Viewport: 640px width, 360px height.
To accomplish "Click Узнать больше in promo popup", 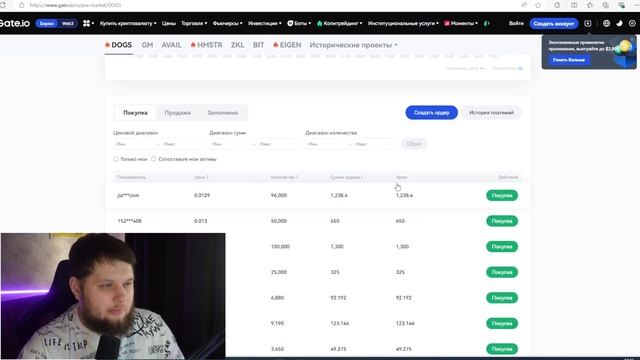I will tap(569, 60).
